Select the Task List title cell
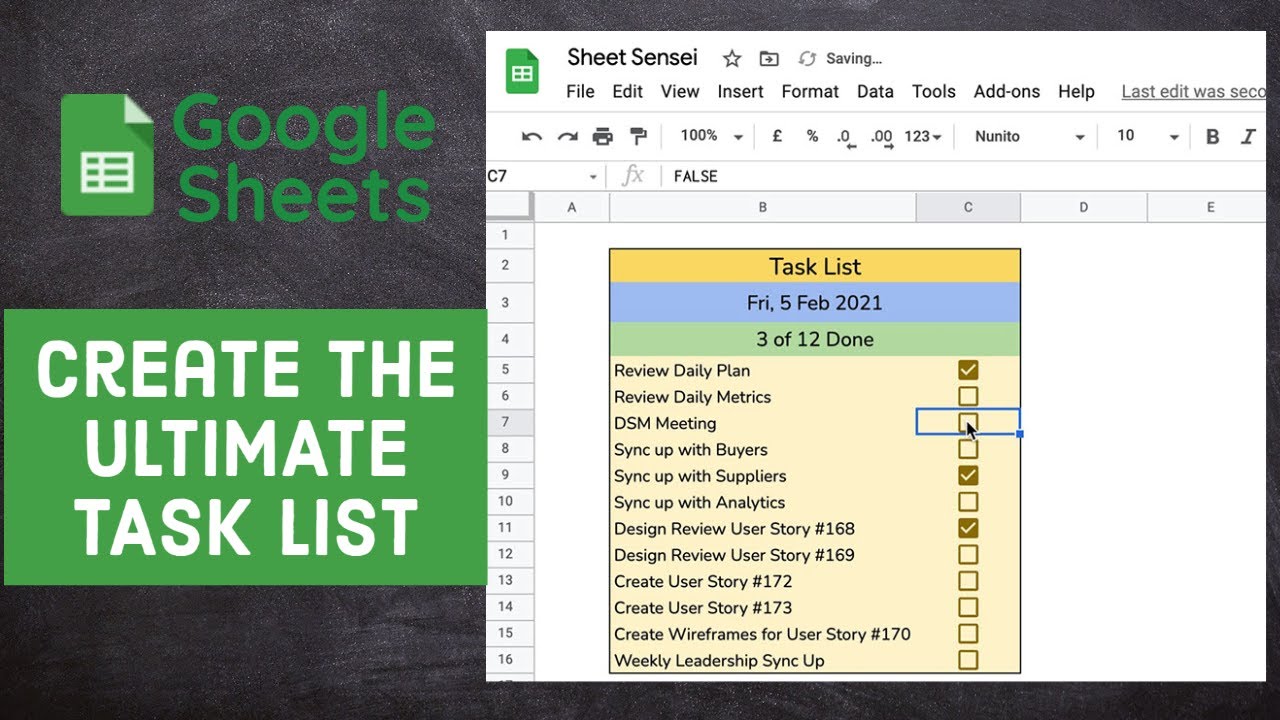1280x720 pixels. click(x=815, y=266)
